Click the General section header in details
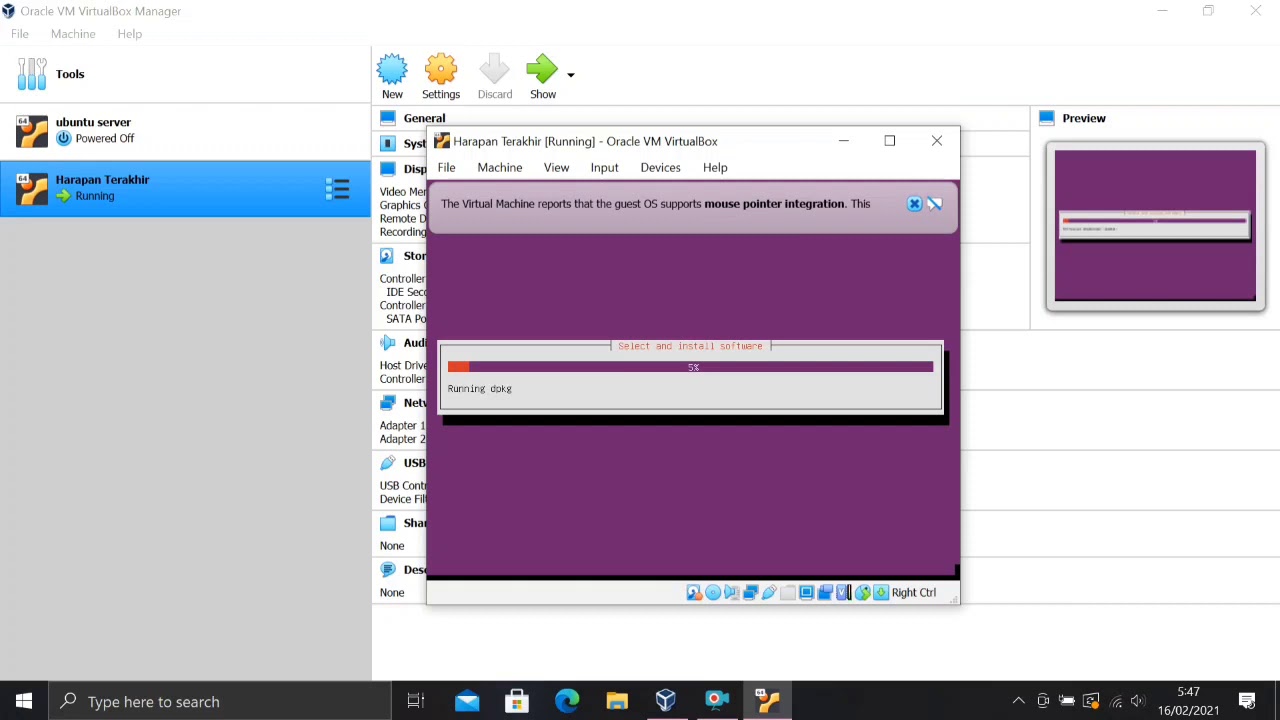This screenshot has width=1280, height=720. (x=425, y=118)
